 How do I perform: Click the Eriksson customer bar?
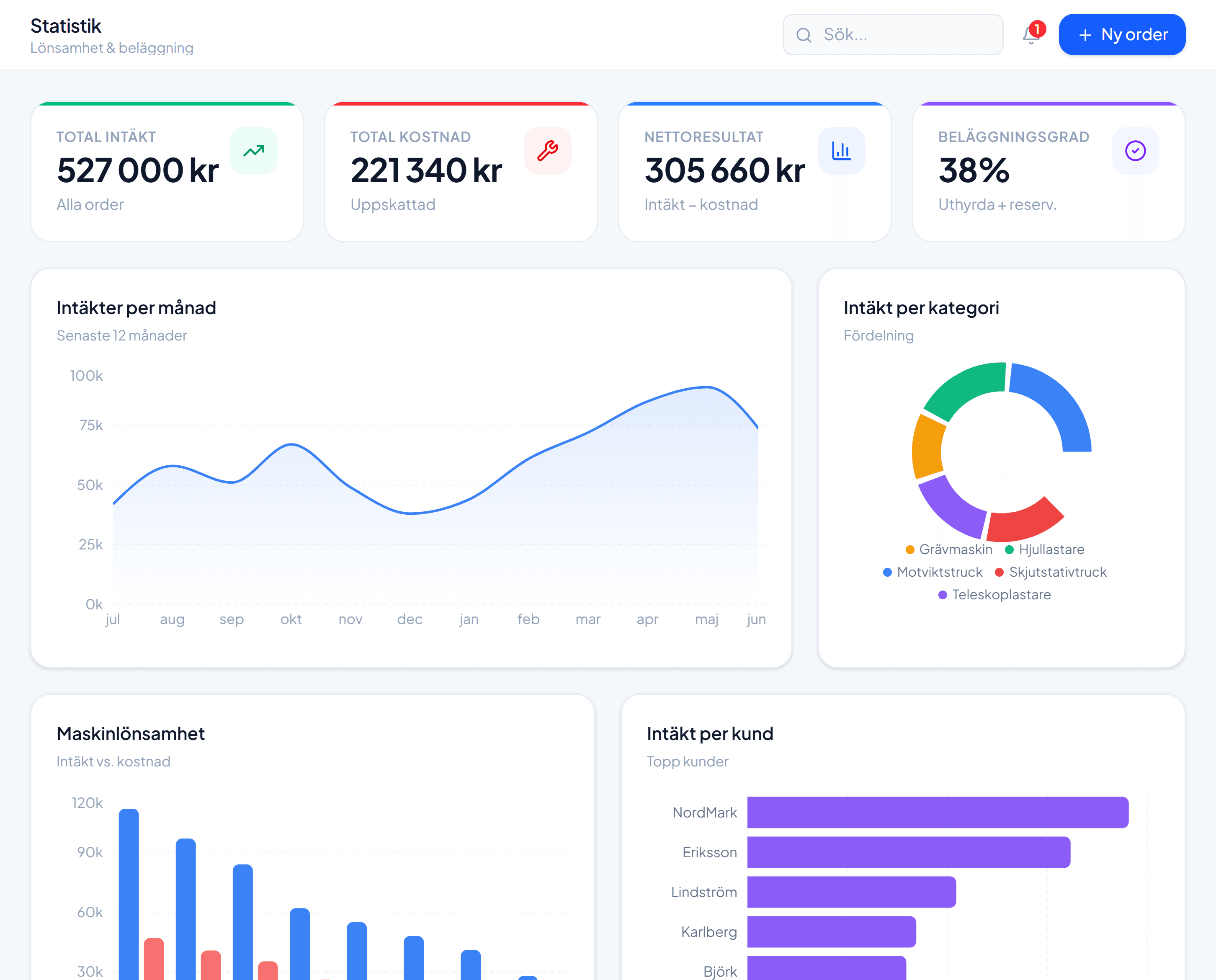tap(909, 852)
